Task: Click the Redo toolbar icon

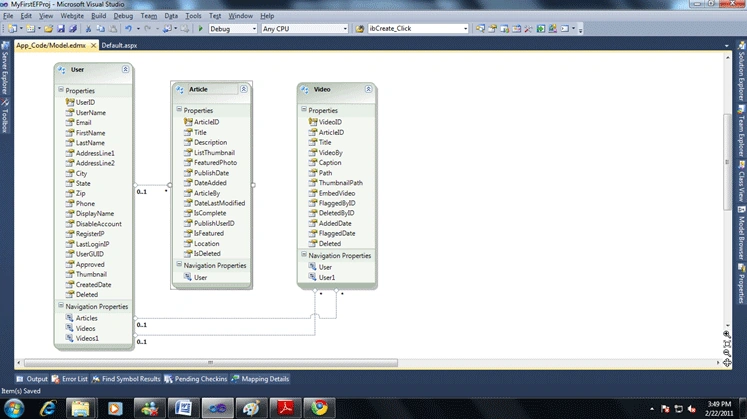Action: coord(148,29)
